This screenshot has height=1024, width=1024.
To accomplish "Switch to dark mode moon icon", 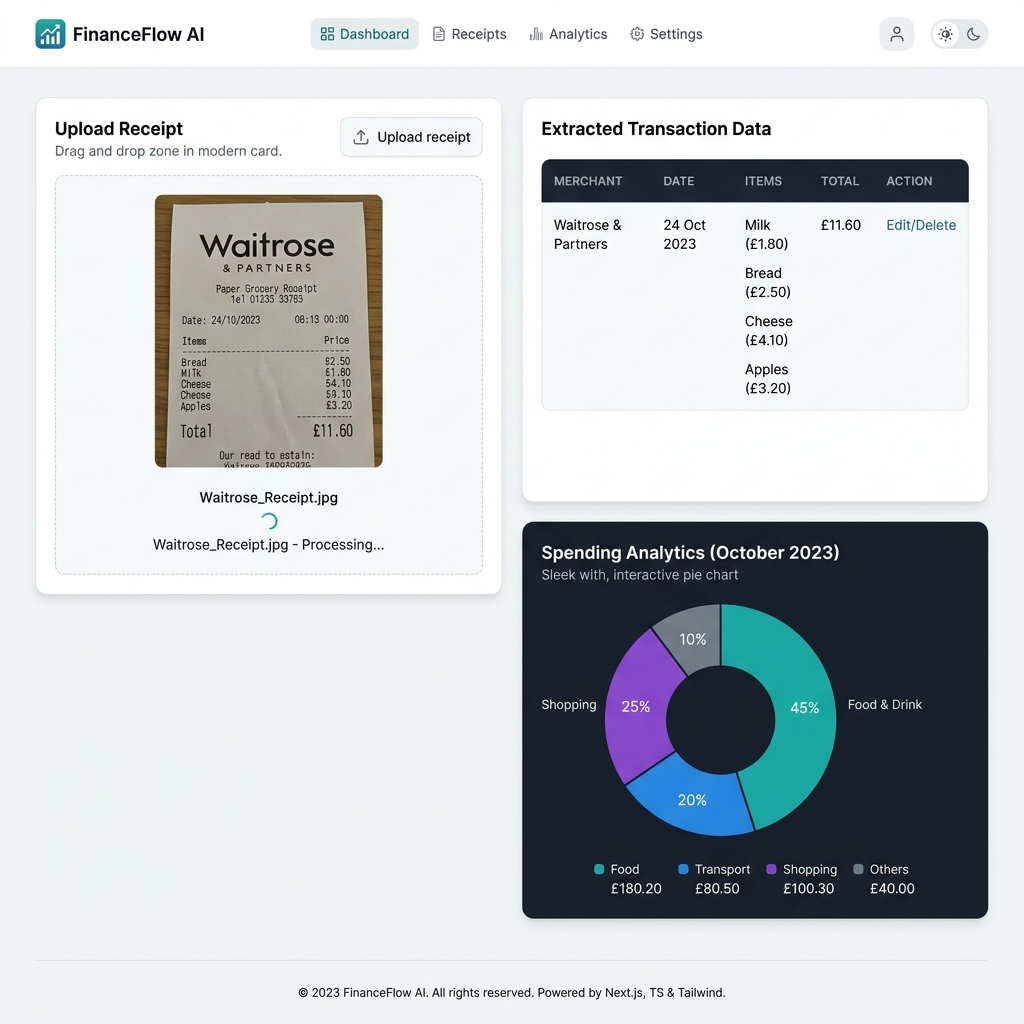I will click(973, 34).
